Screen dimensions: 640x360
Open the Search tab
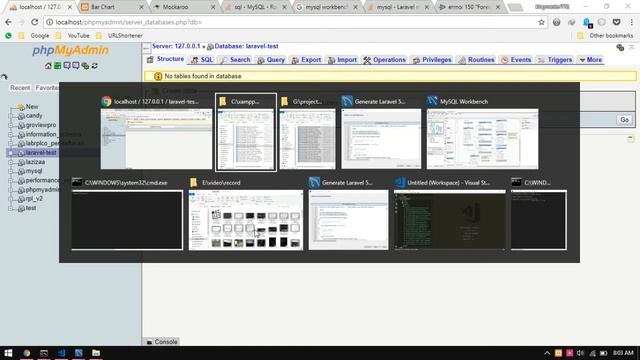235,60
